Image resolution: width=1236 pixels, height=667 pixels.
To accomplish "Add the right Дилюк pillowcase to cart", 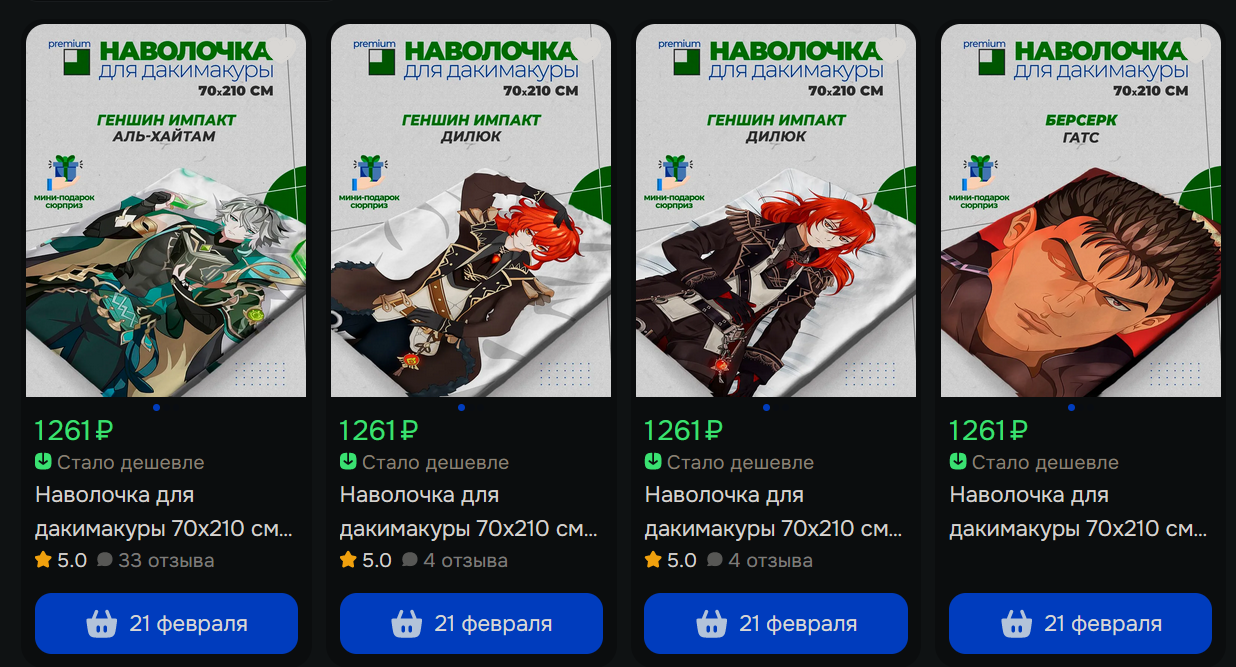I will tap(776, 624).
